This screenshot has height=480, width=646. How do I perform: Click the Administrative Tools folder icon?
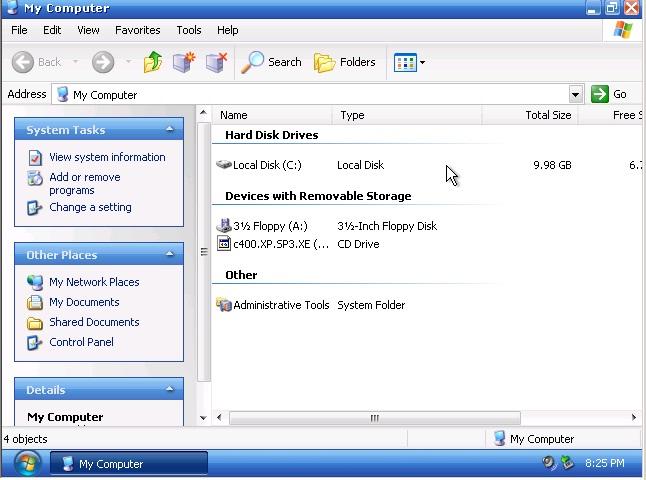pos(224,305)
